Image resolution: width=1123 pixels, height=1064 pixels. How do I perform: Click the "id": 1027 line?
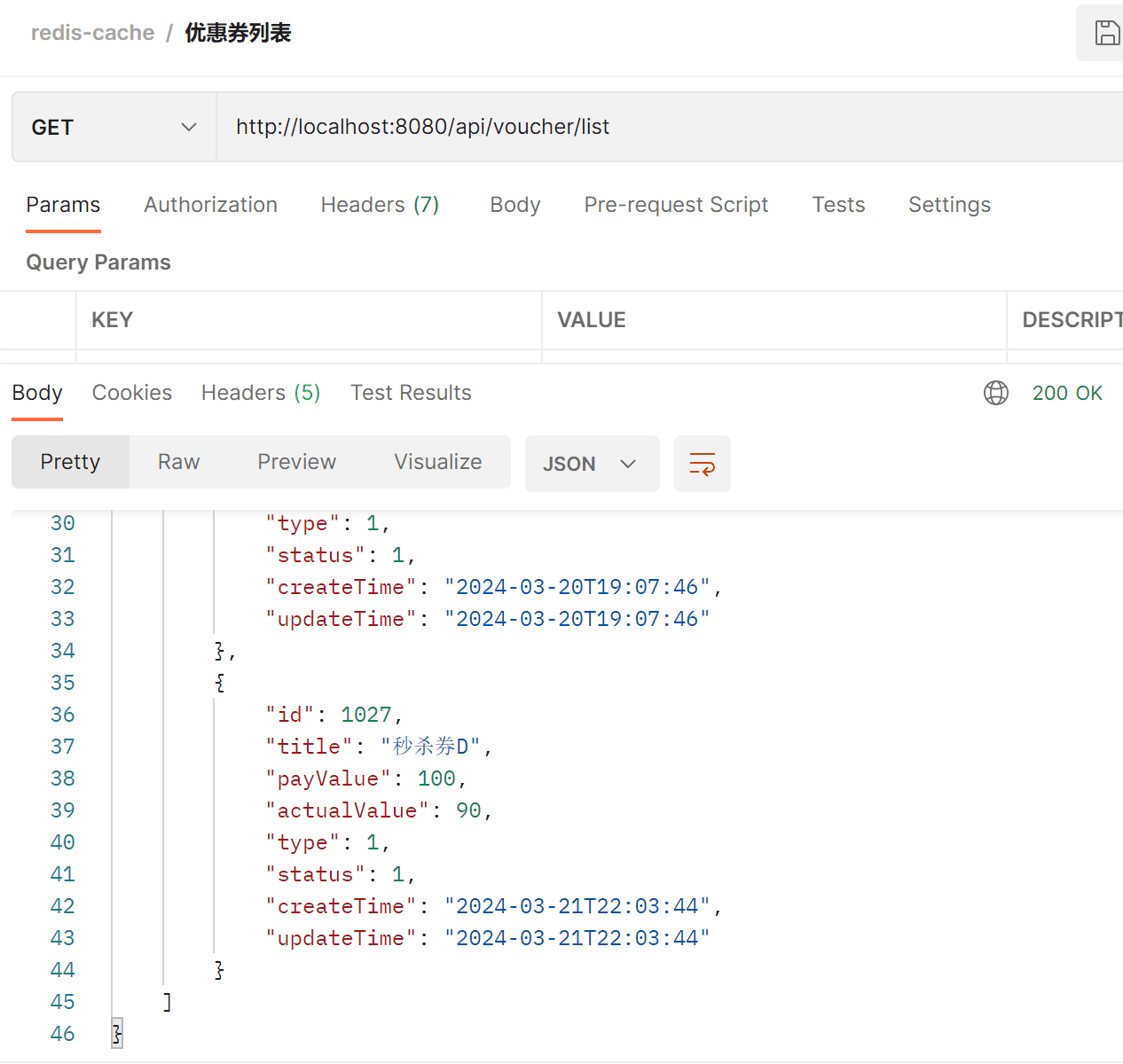(334, 715)
